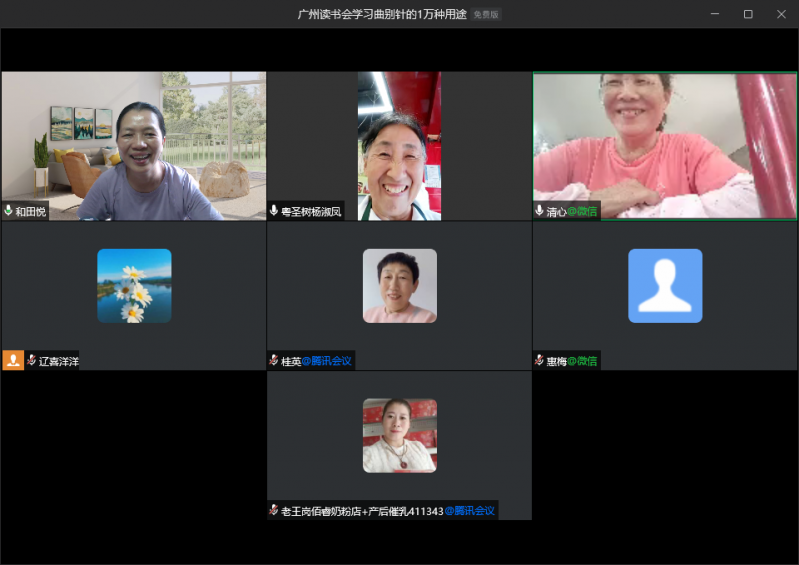This screenshot has height=565, width=799.
Task: Click 桂英's profile photo avatar
Action: [399, 286]
